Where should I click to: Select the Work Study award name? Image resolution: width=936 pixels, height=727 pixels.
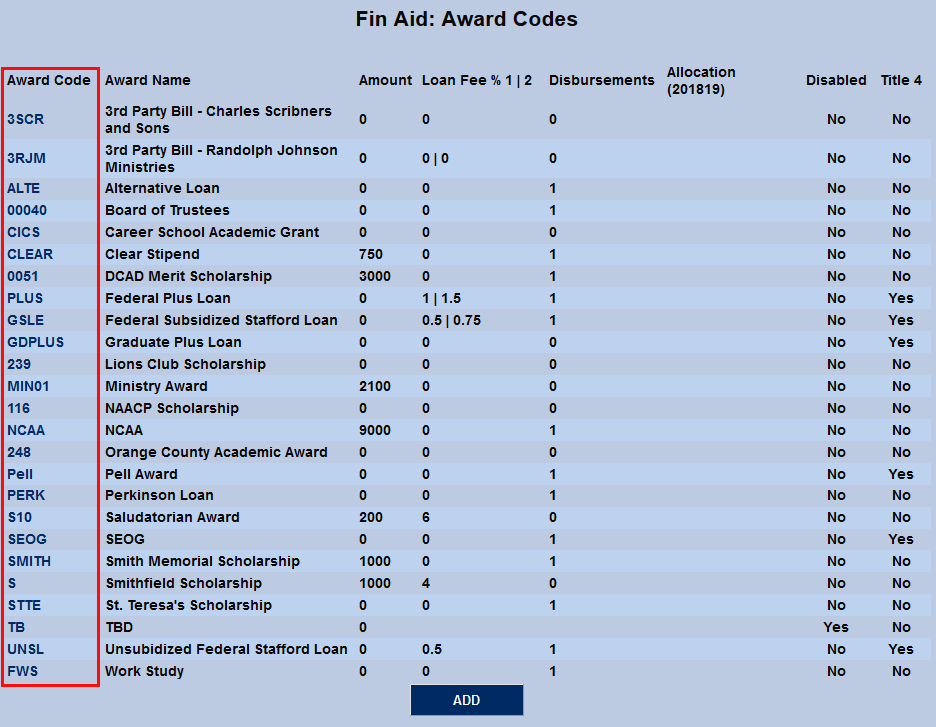click(144, 671)
